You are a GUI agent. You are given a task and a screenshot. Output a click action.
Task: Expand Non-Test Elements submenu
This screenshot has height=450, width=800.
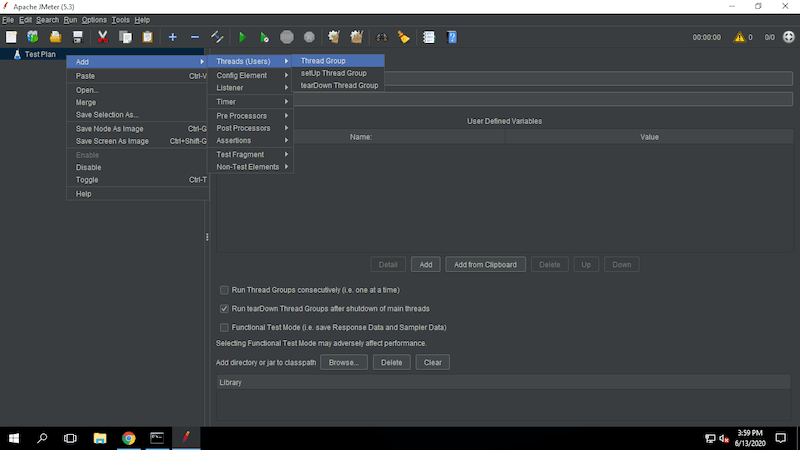click(x=250, y=167)
